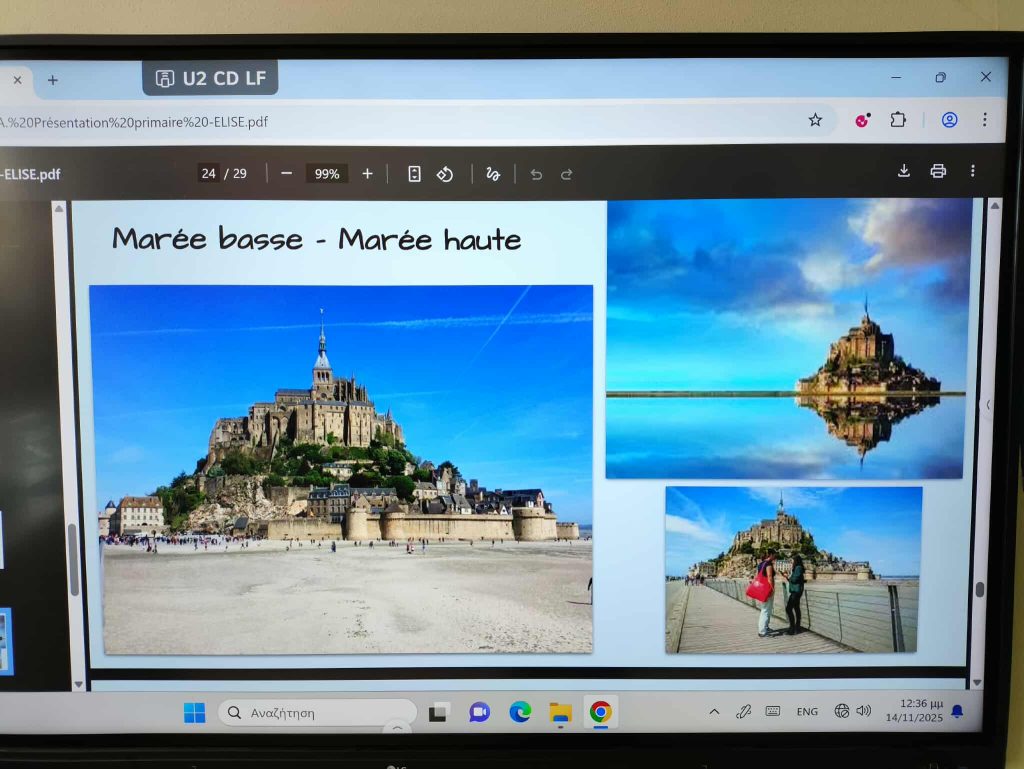Click the page number field showing 24

208,174
